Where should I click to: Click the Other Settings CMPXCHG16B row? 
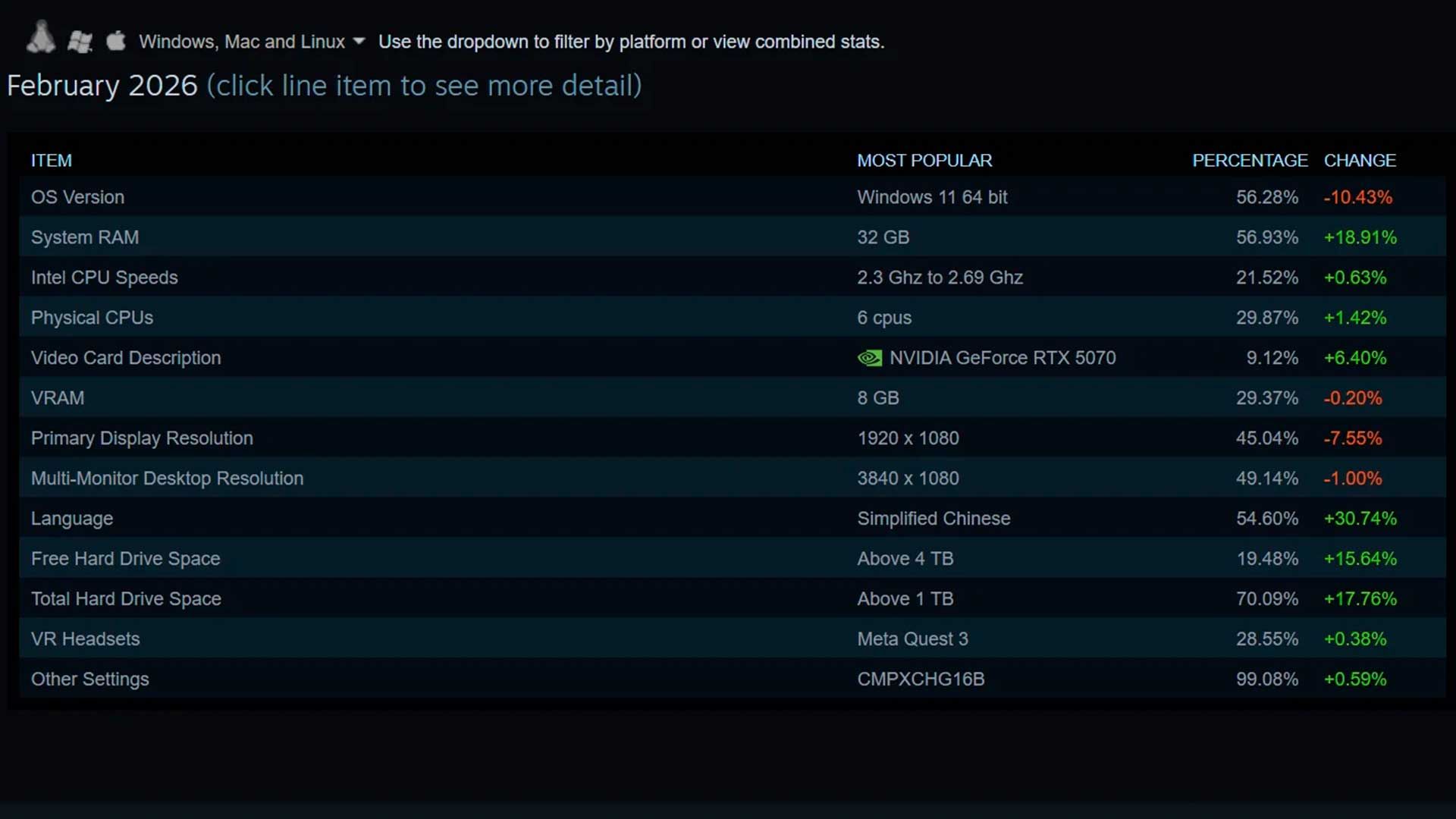(x=303, y=679)
